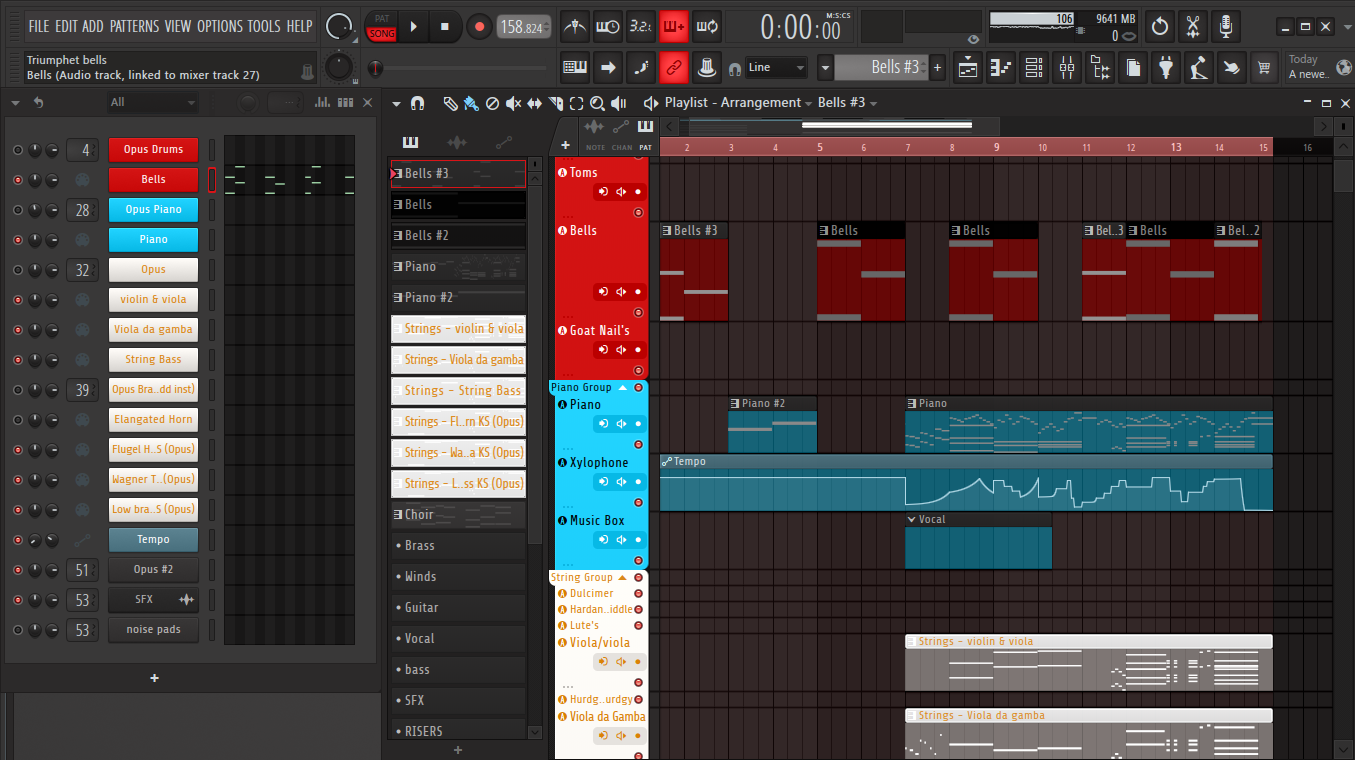1355x760 pixels.
Task: Open the Browser view
Action: pyautogui.click(x=1100, y=67)
